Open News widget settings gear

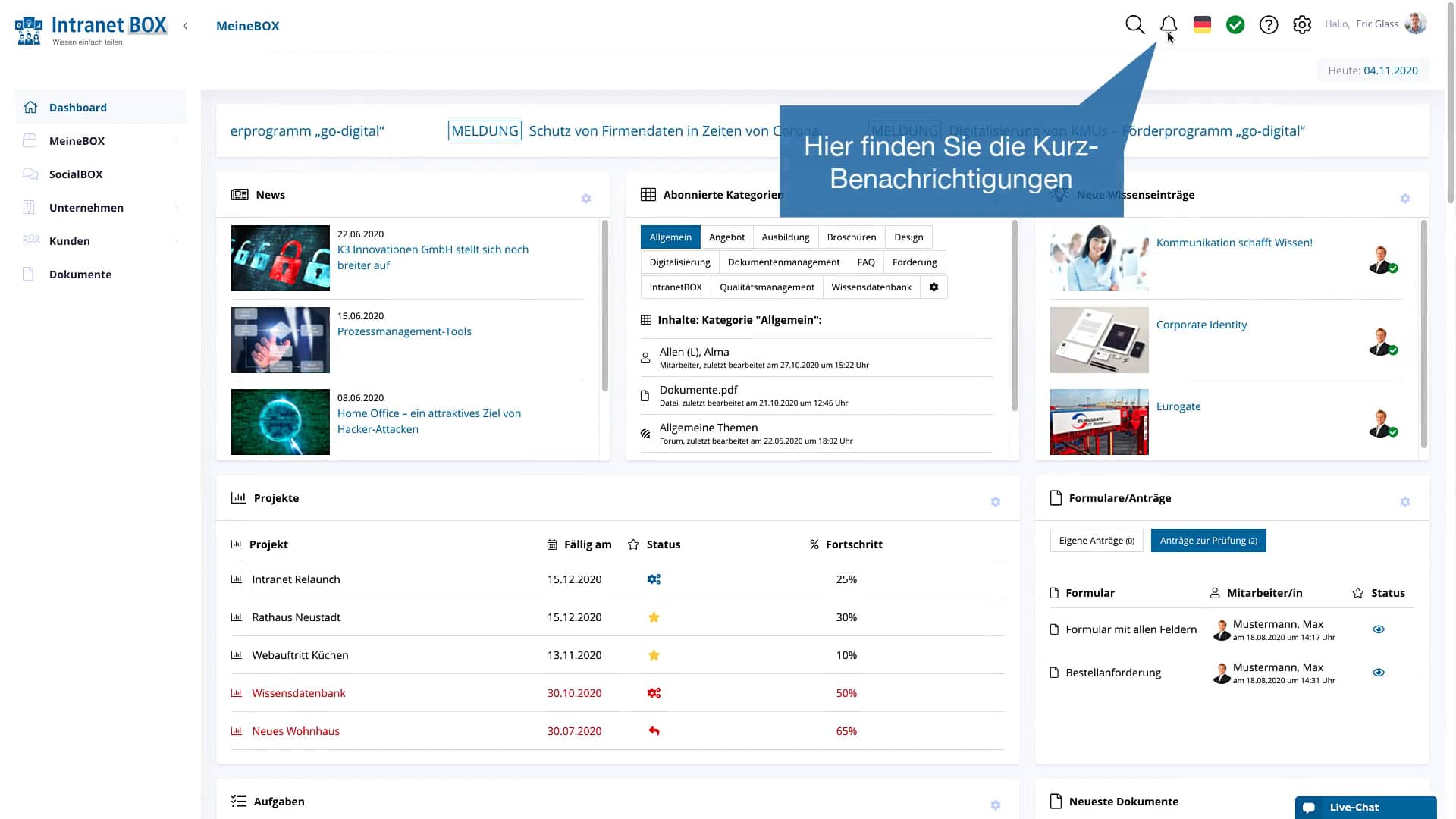pos(585,198)
